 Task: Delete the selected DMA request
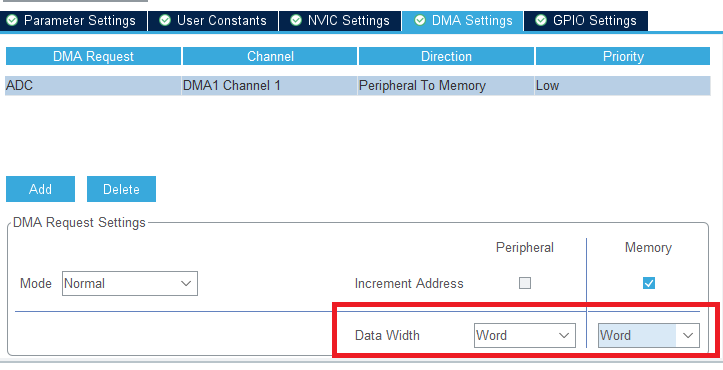click(x=121, y=189)
